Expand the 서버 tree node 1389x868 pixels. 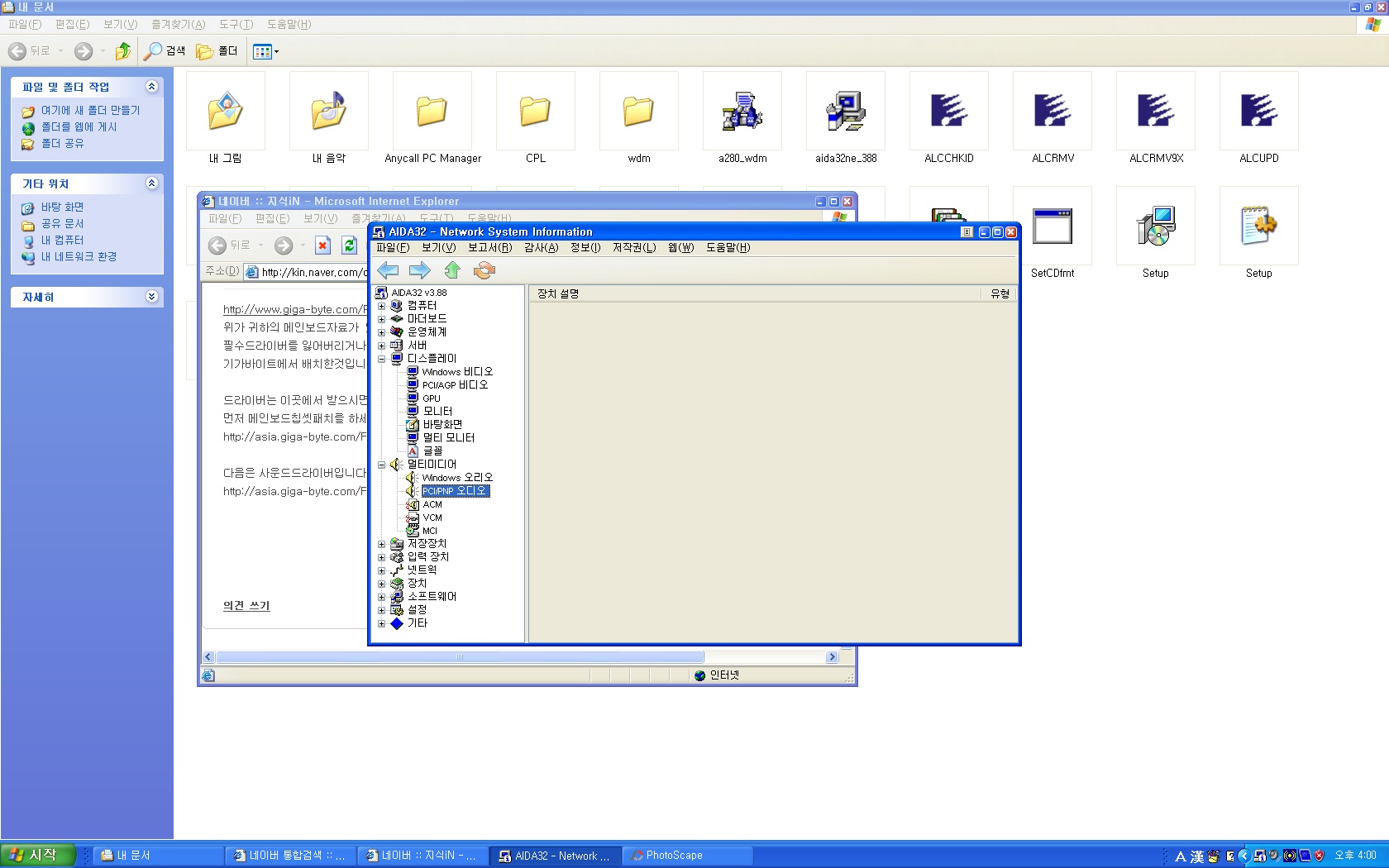coord(382,346)
